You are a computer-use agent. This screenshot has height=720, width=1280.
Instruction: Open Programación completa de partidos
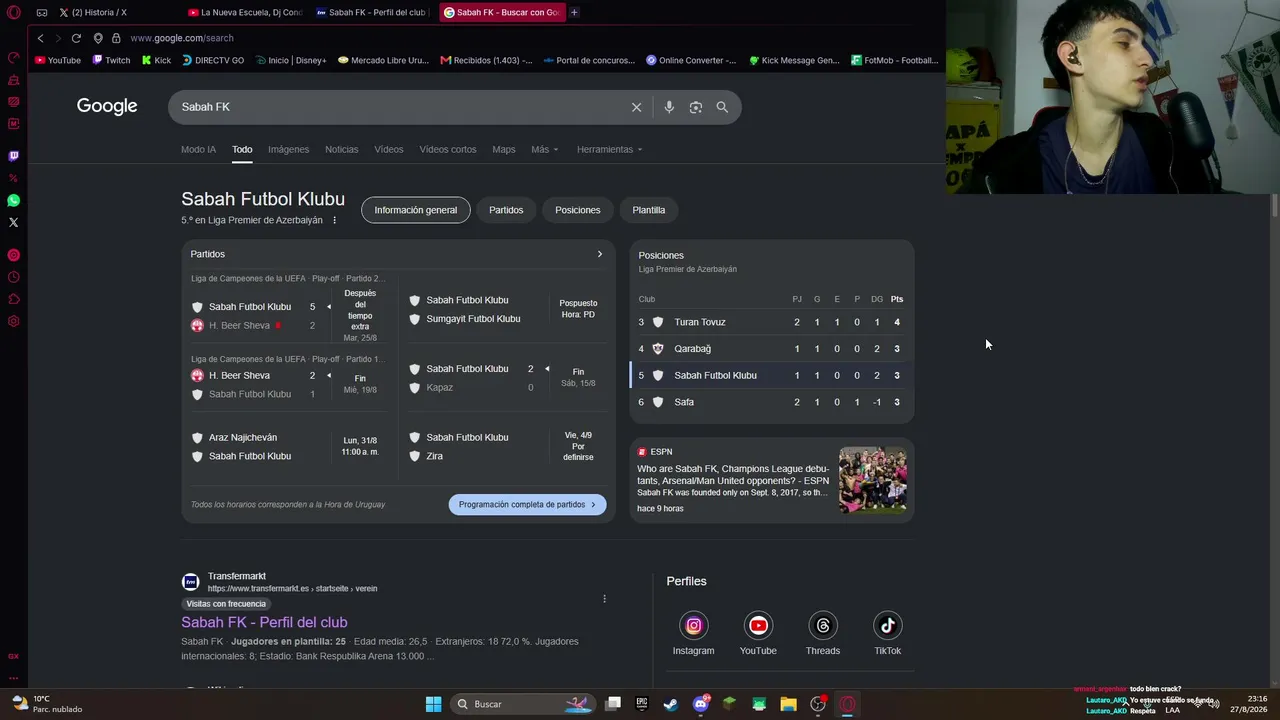pos(527,505)
